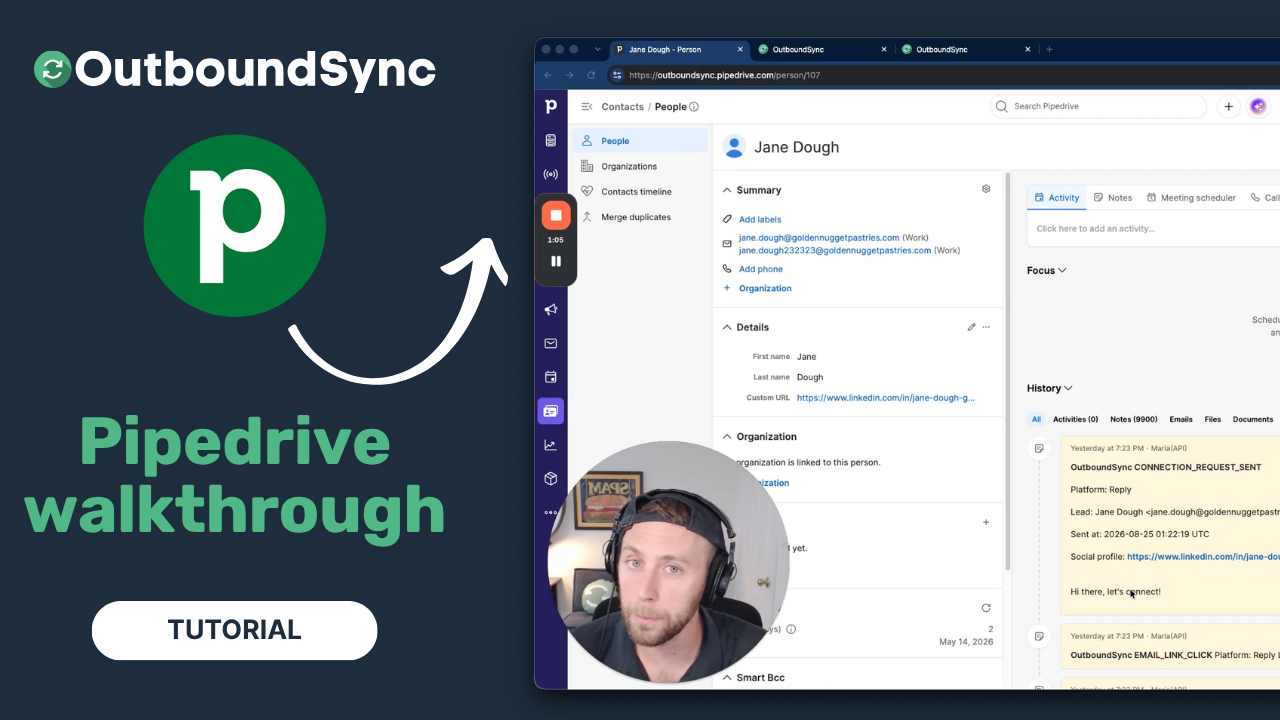Filter history by Documents
Screen dimensions: 1280x720
1253,419
